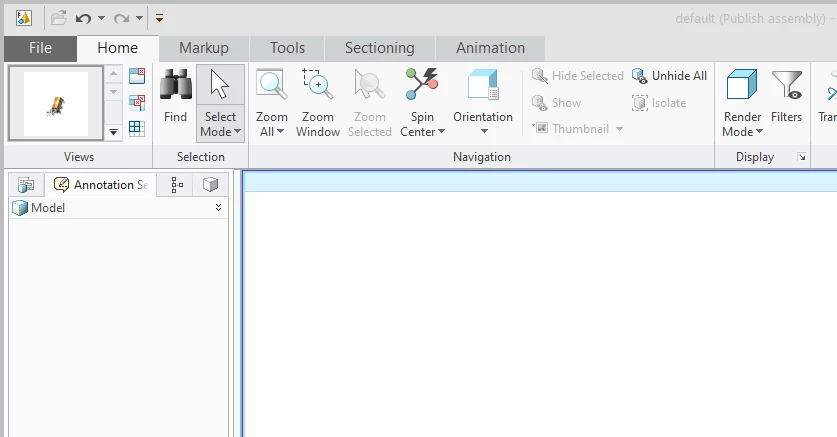The image size is (837, 437).
Task: Open the cube icon panel tab
Action: pyautogui.click(x=210, y=185)
